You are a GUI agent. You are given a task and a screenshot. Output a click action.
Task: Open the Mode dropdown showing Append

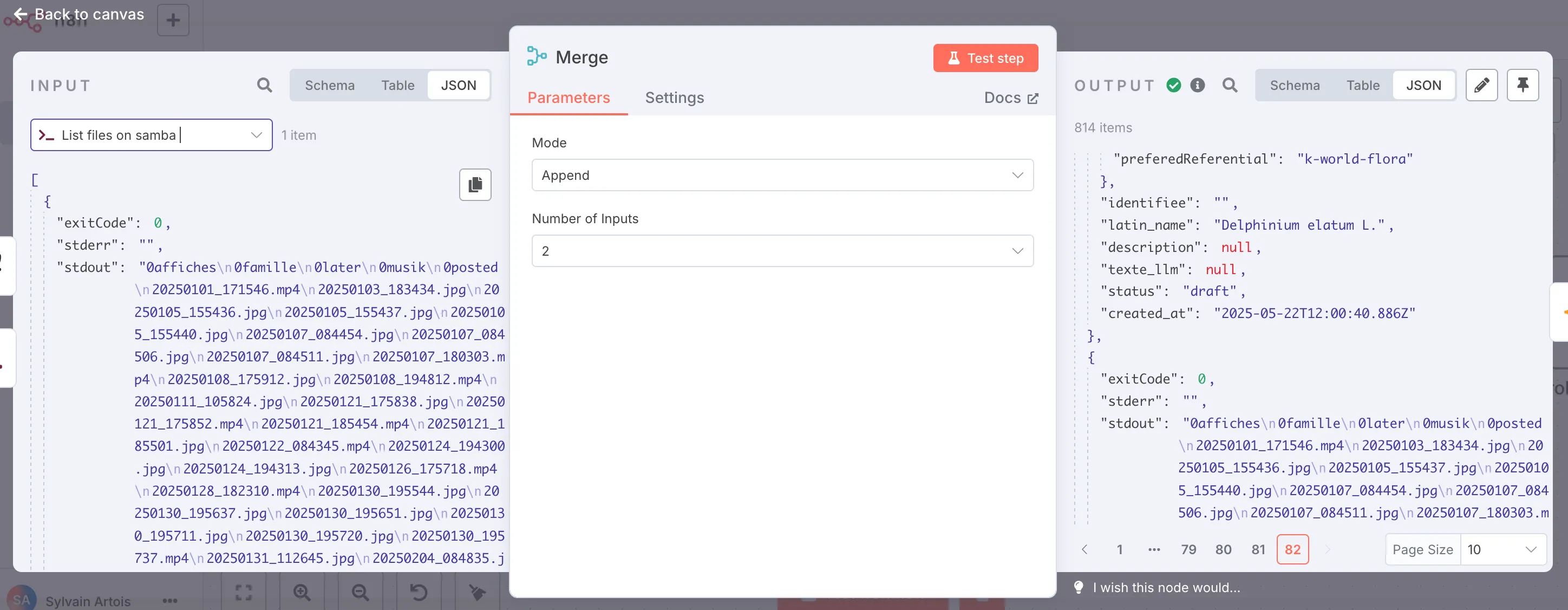782,175
